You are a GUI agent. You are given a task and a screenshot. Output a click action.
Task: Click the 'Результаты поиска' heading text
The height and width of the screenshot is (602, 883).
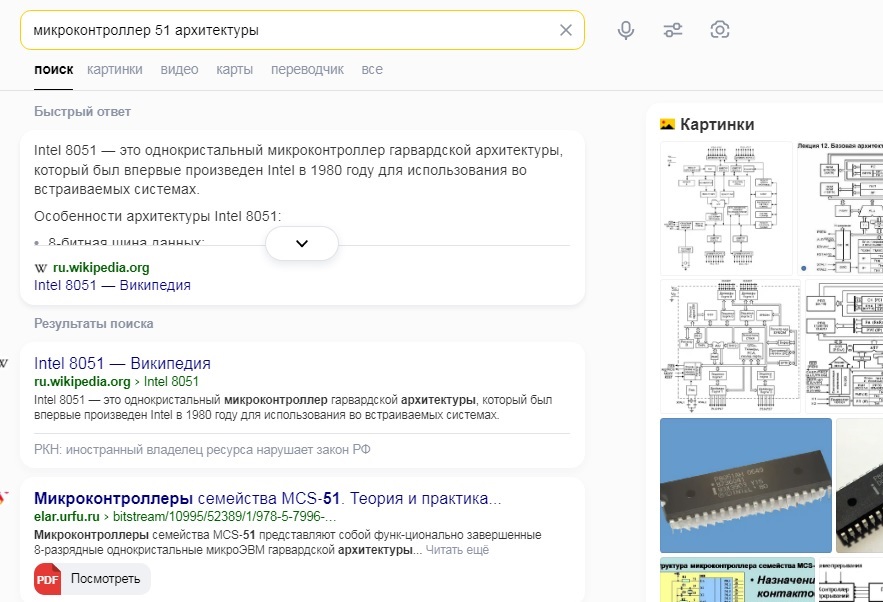pos(93,324)
